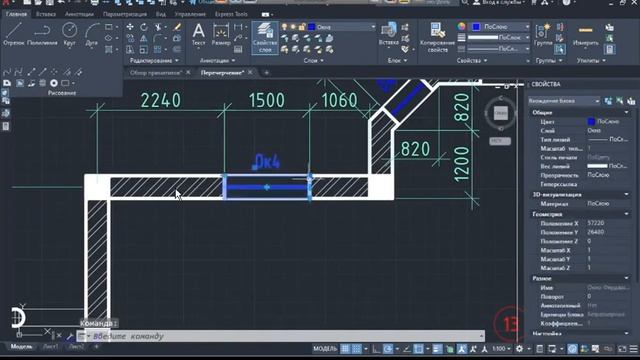Click the workspace switching gear icon
The height and width of the screenshot is (360, 640).
519,349
